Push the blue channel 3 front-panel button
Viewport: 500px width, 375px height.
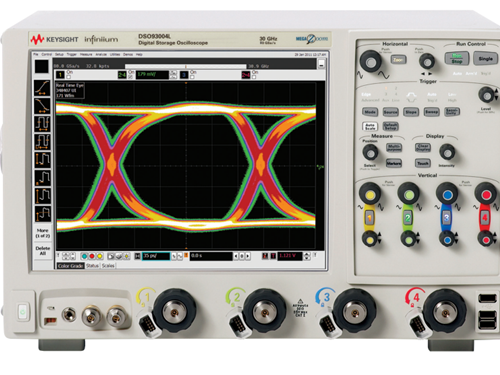tap(446, 218)
